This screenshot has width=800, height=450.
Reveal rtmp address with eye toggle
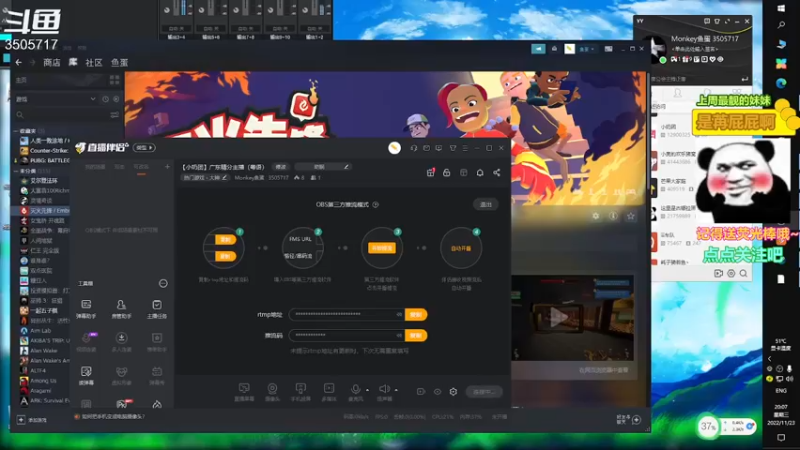click(x=399, y=314)
